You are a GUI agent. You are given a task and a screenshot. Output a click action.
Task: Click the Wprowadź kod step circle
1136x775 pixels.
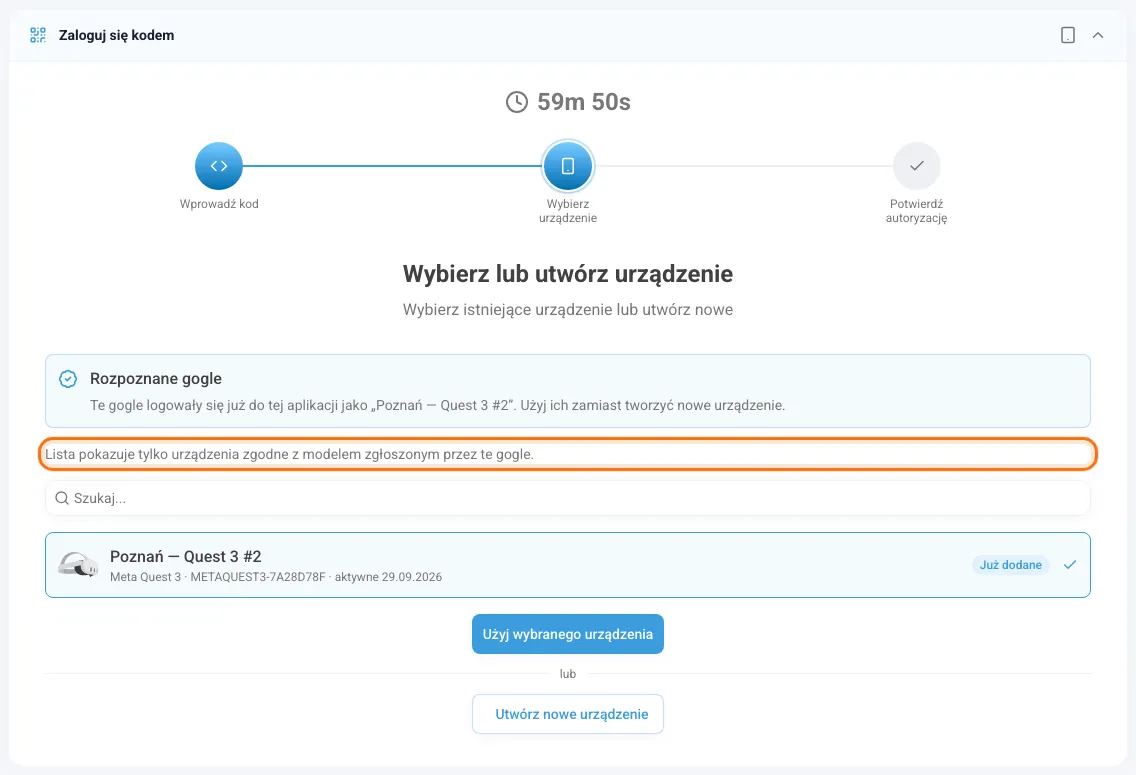pyautogui.click(x=219, y=166)
